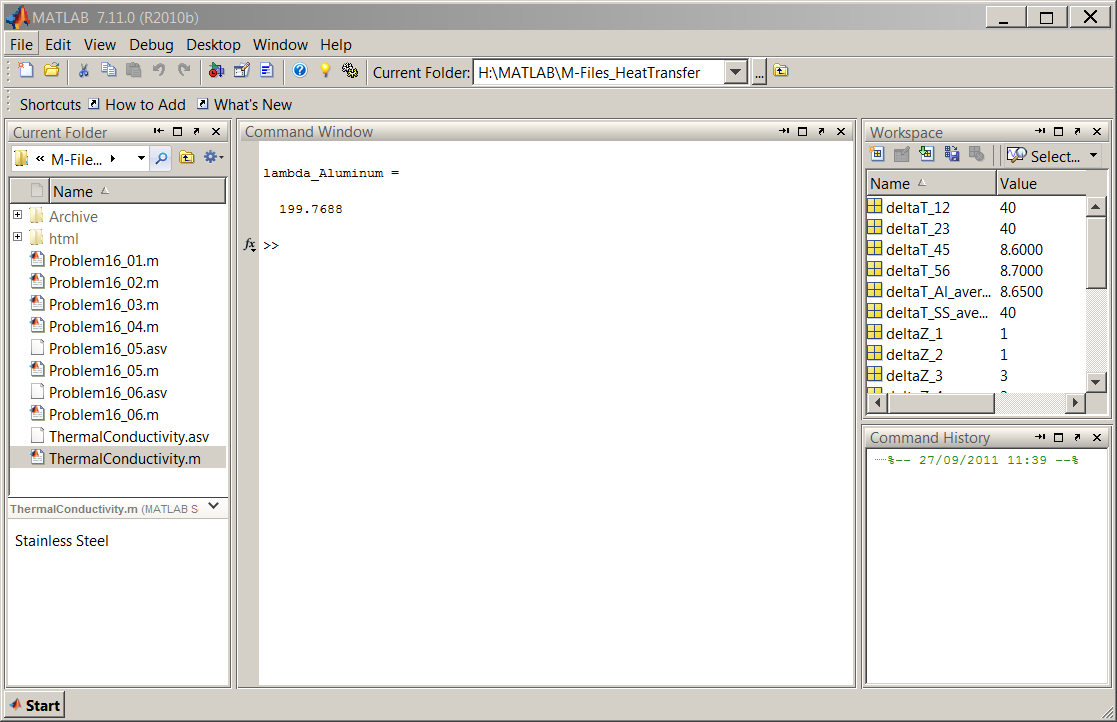Open the plot Select... dropdown arrow
The width and height of the screenshot is (1117, 722).
tap(1093, 155)
